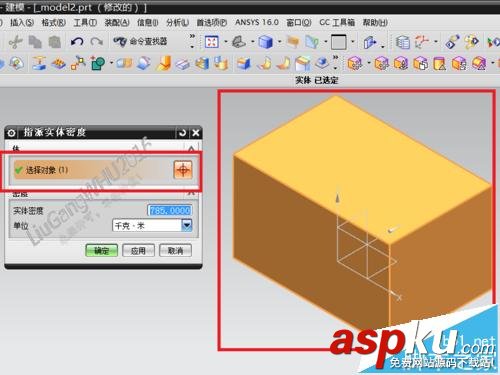Click the green shapes unite icon

click(x=98, y=63)
